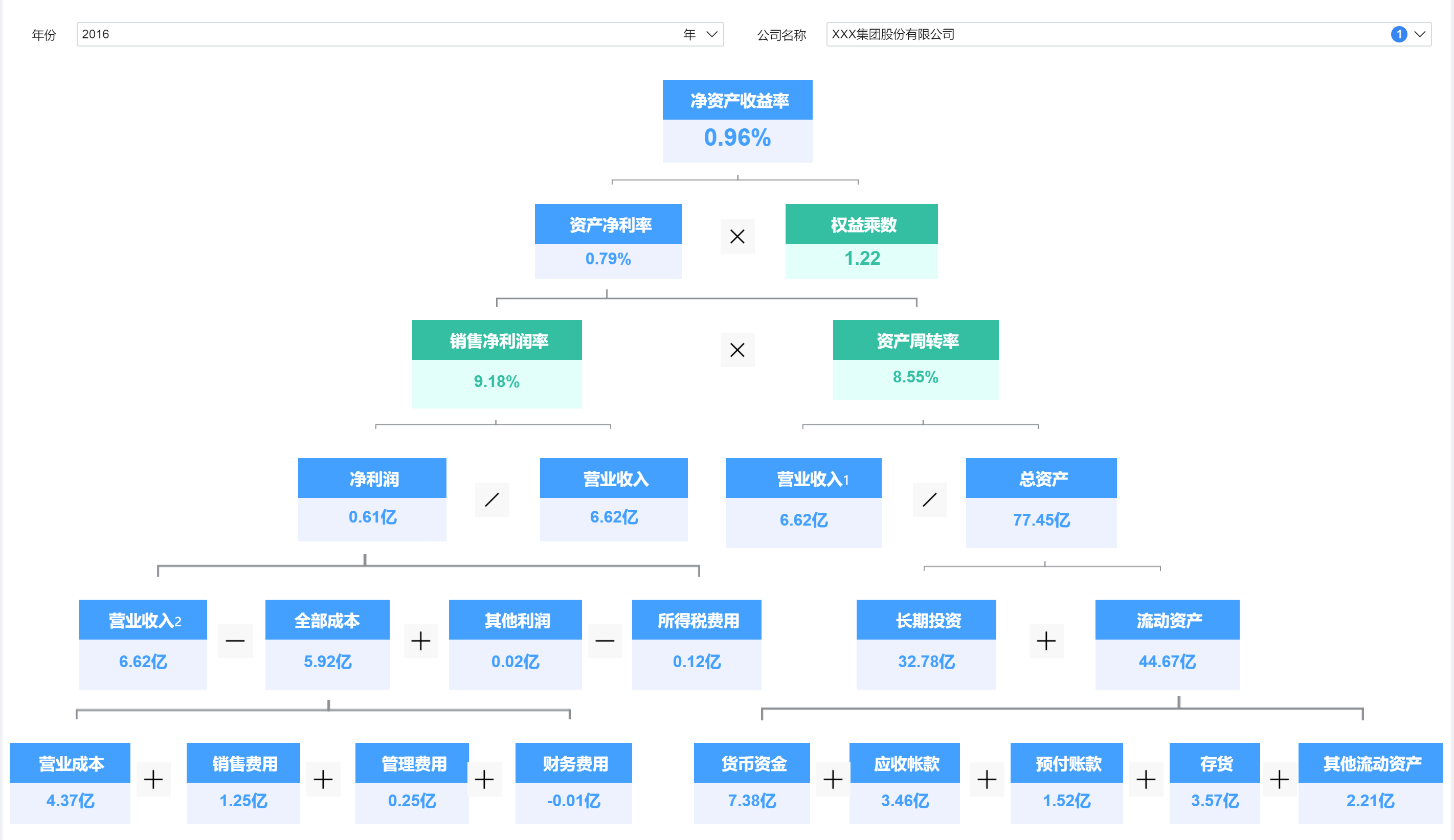Click the plus icon between 长期投资 and 流动资产

tap(1046, 641)
